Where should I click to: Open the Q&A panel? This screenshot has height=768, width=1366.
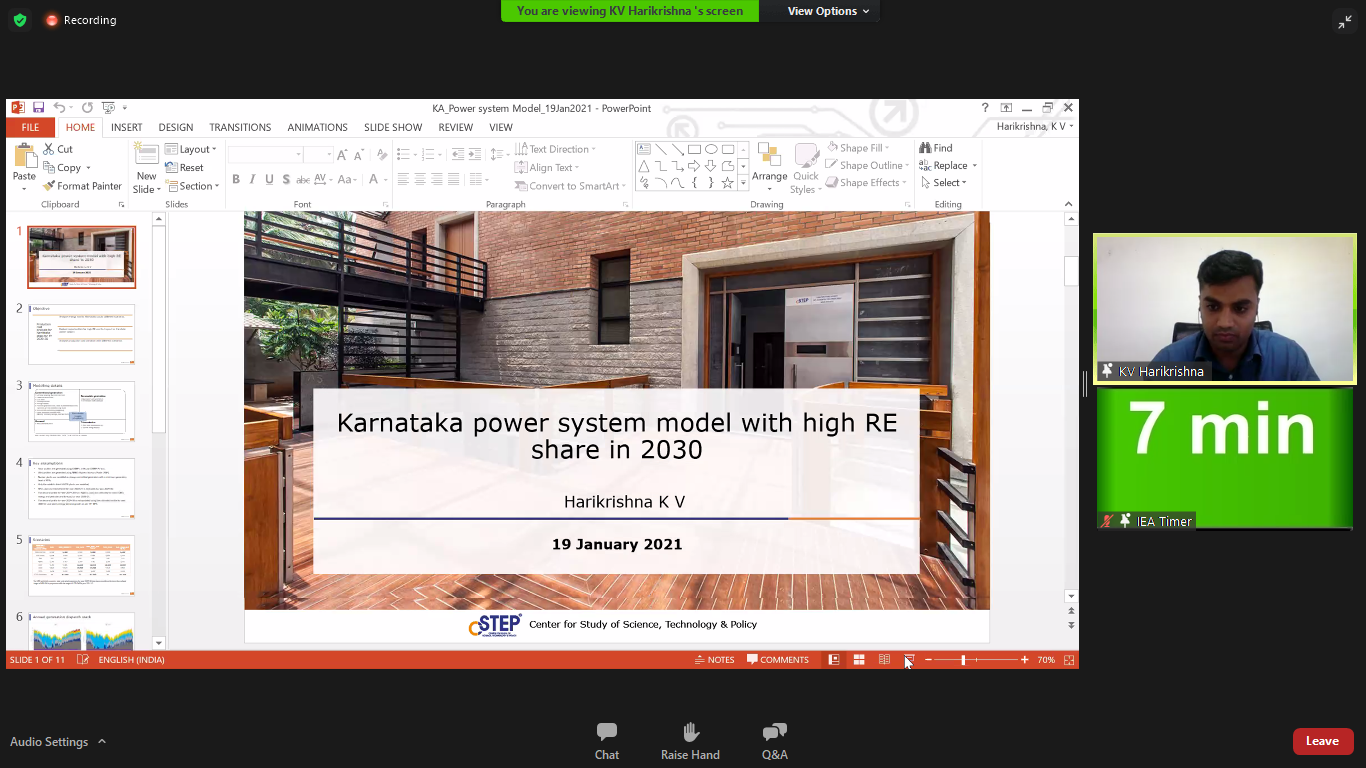point(774,741)
